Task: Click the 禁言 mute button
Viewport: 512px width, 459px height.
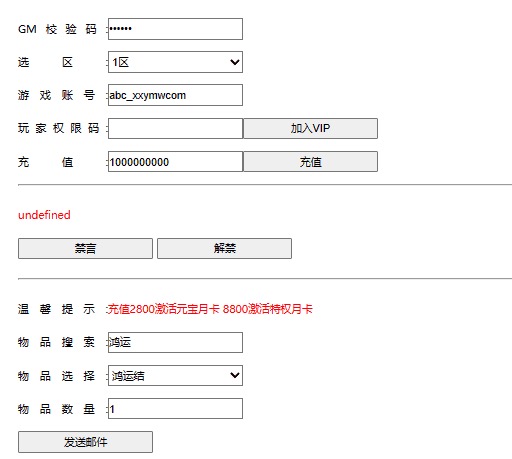Action: click(85, 248)
